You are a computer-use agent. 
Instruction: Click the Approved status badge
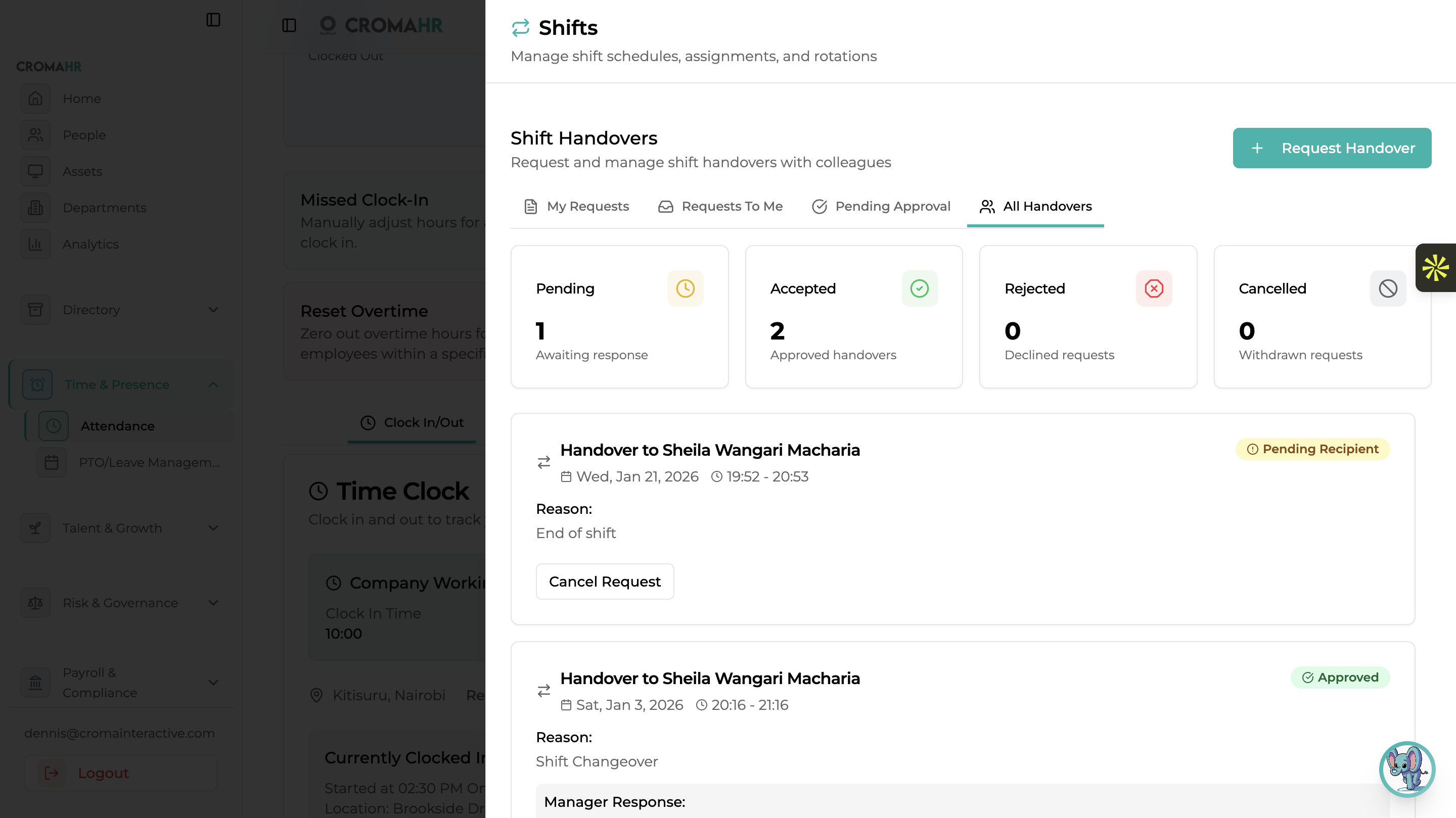1340,678
